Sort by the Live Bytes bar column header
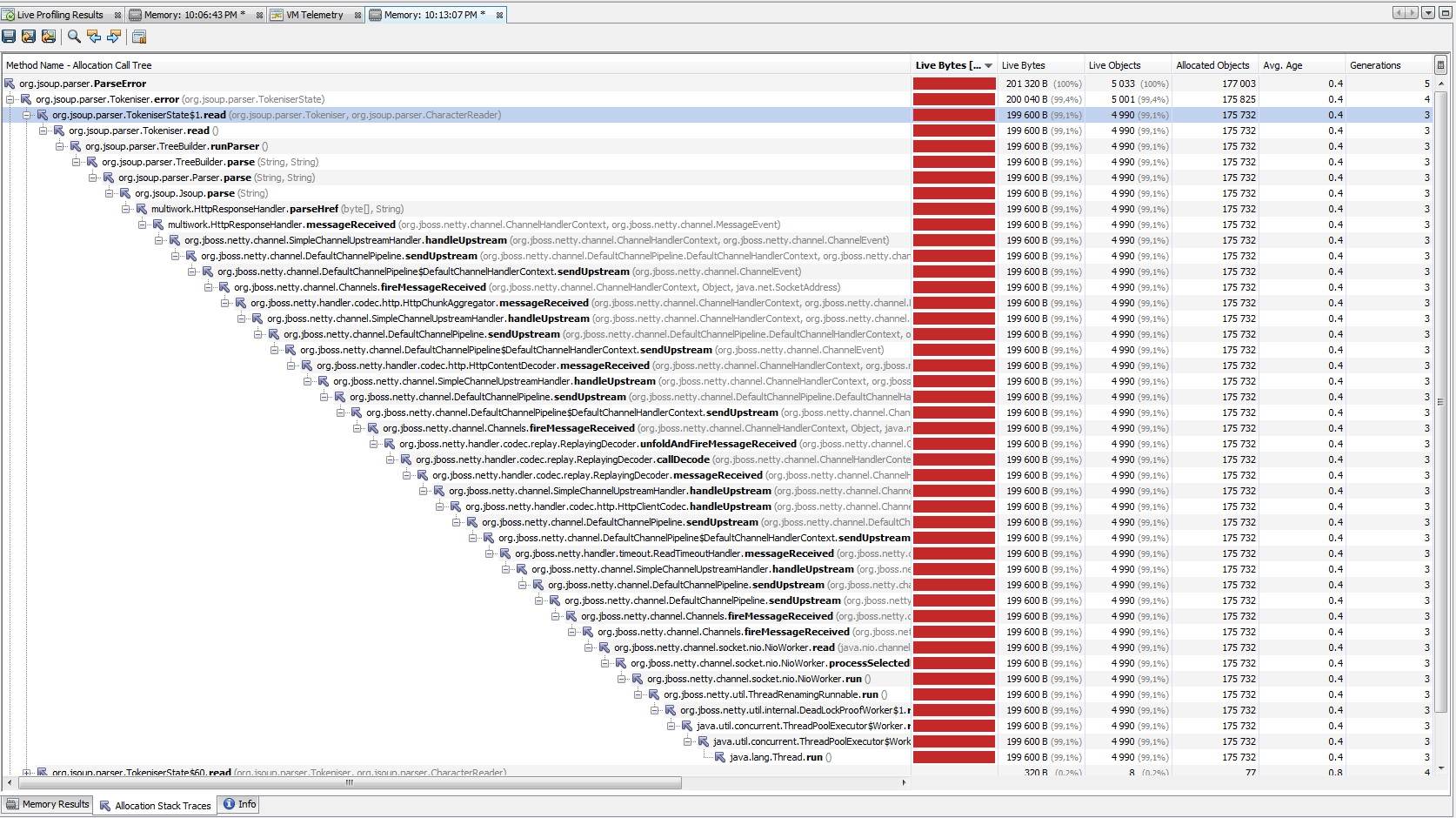1456x818 pixels. click(953, 65)
